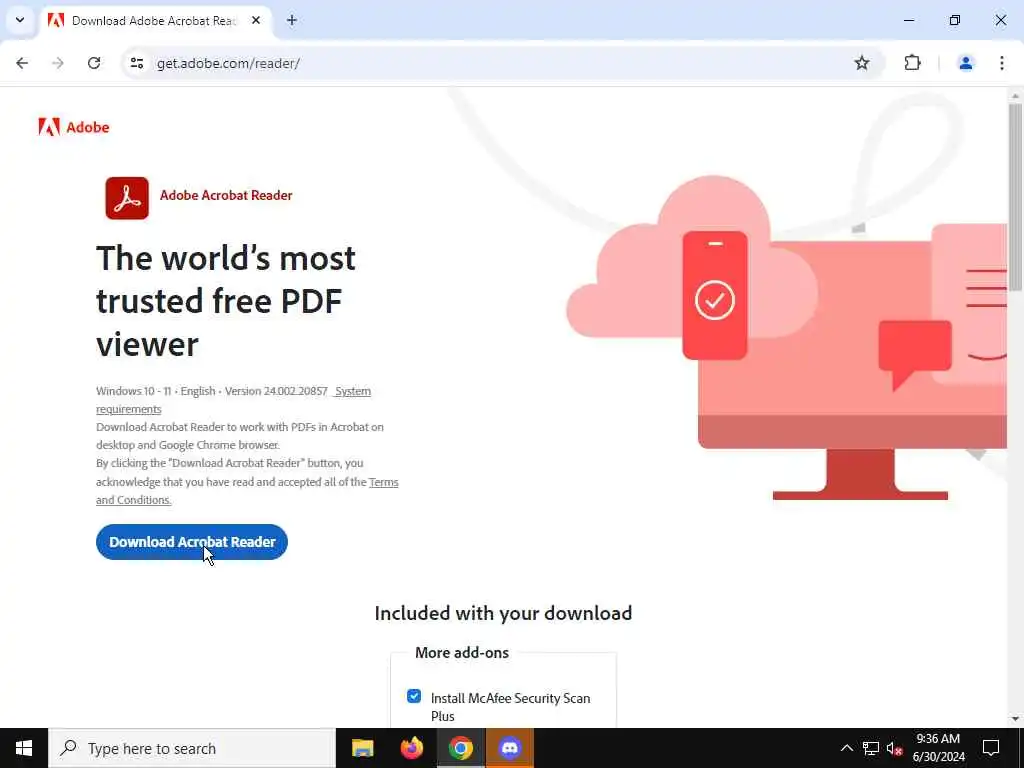Click the scrollbar down arrow
This screenshot has width=1024, height=768.
click(1015, 719)
